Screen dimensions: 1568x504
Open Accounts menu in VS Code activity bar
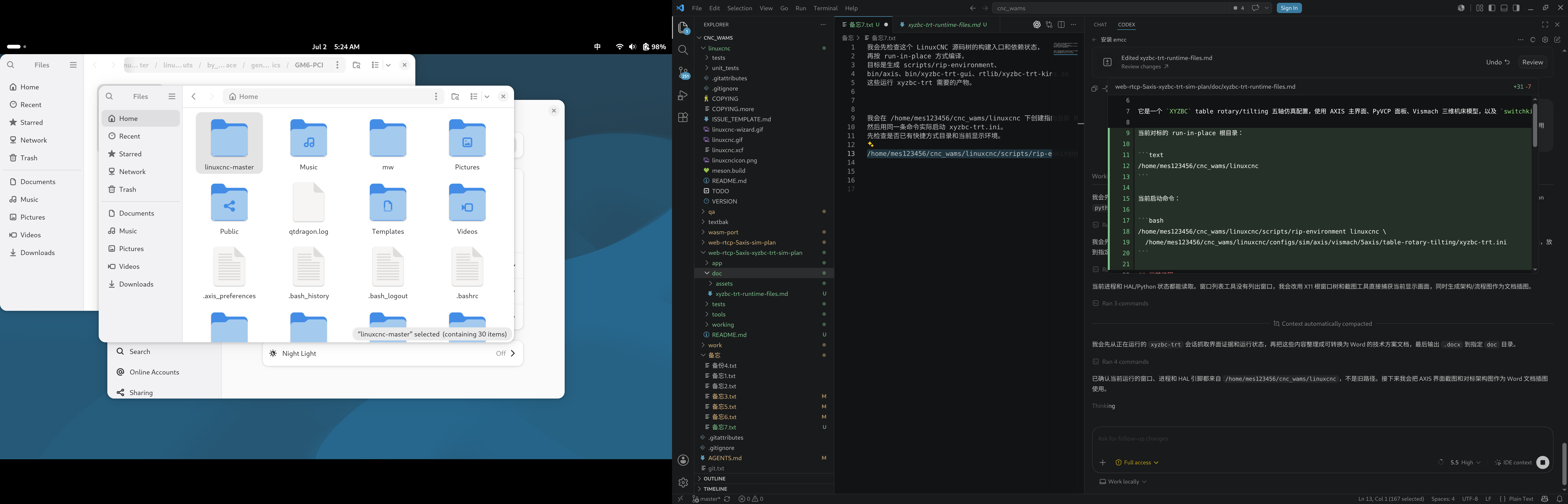(x=683, y=460)
